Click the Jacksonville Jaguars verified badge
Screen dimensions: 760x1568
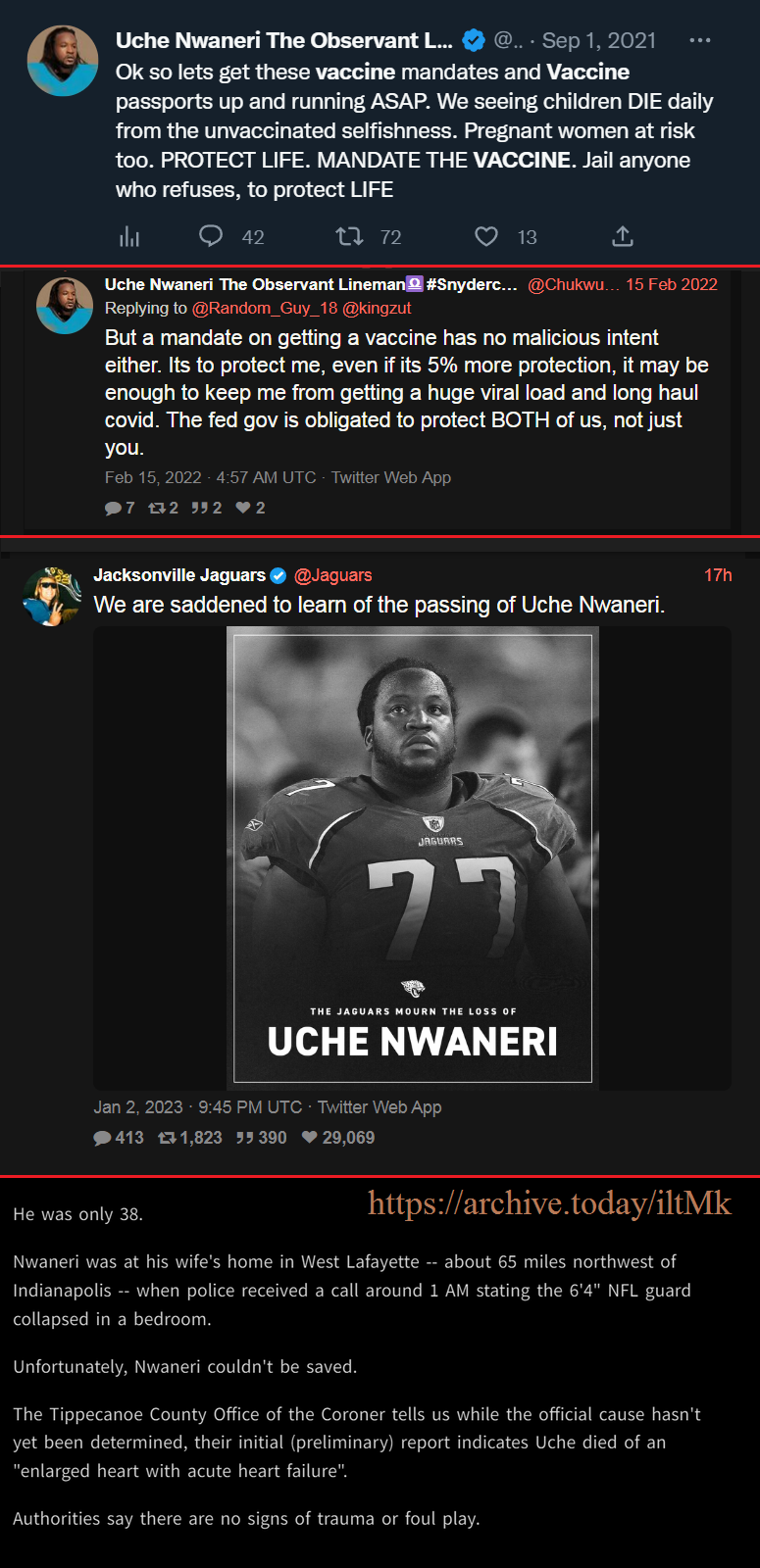[279, 575]
